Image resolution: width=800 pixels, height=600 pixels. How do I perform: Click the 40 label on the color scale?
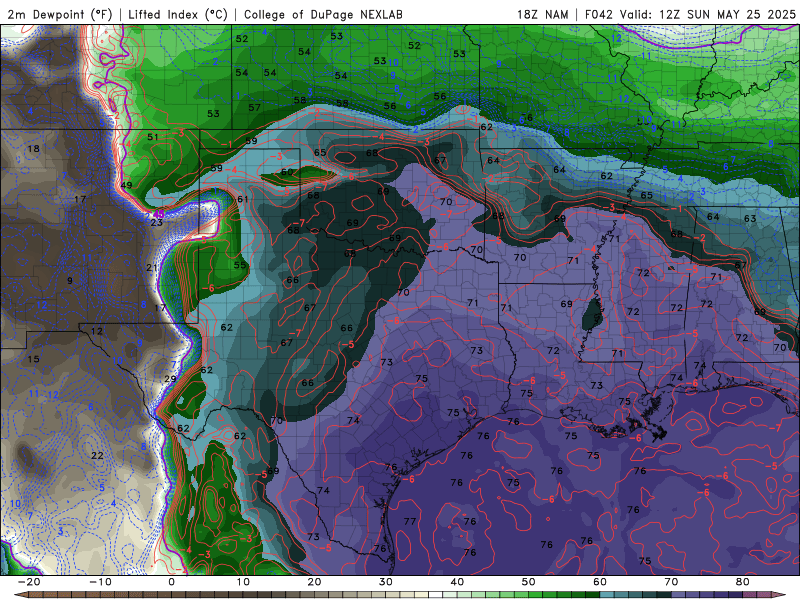coord(457,582)
